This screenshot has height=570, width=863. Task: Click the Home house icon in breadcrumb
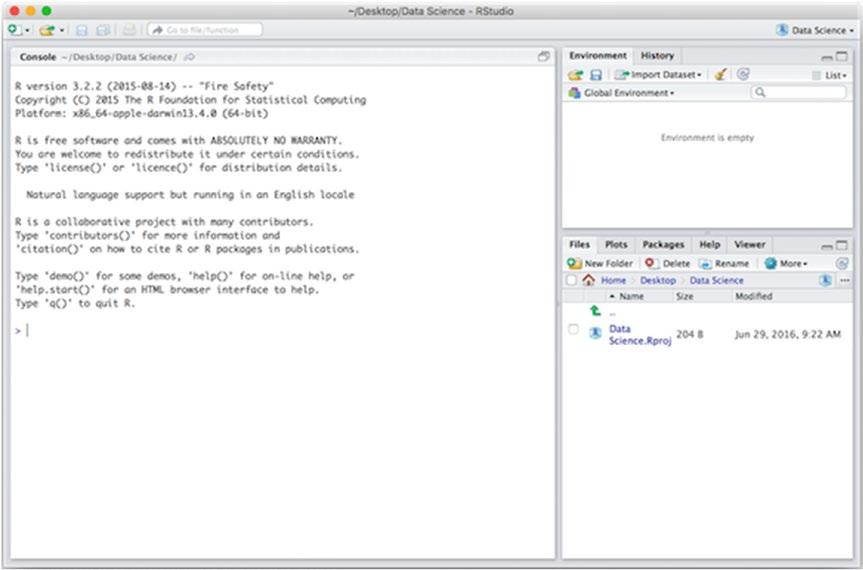pos(588,280)
